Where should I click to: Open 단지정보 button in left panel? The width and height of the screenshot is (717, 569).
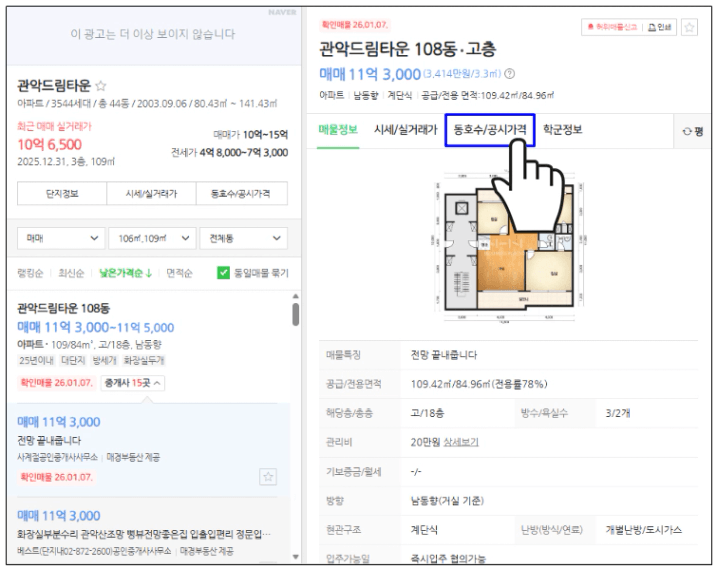pyautogui.click(x=62, y=193)
